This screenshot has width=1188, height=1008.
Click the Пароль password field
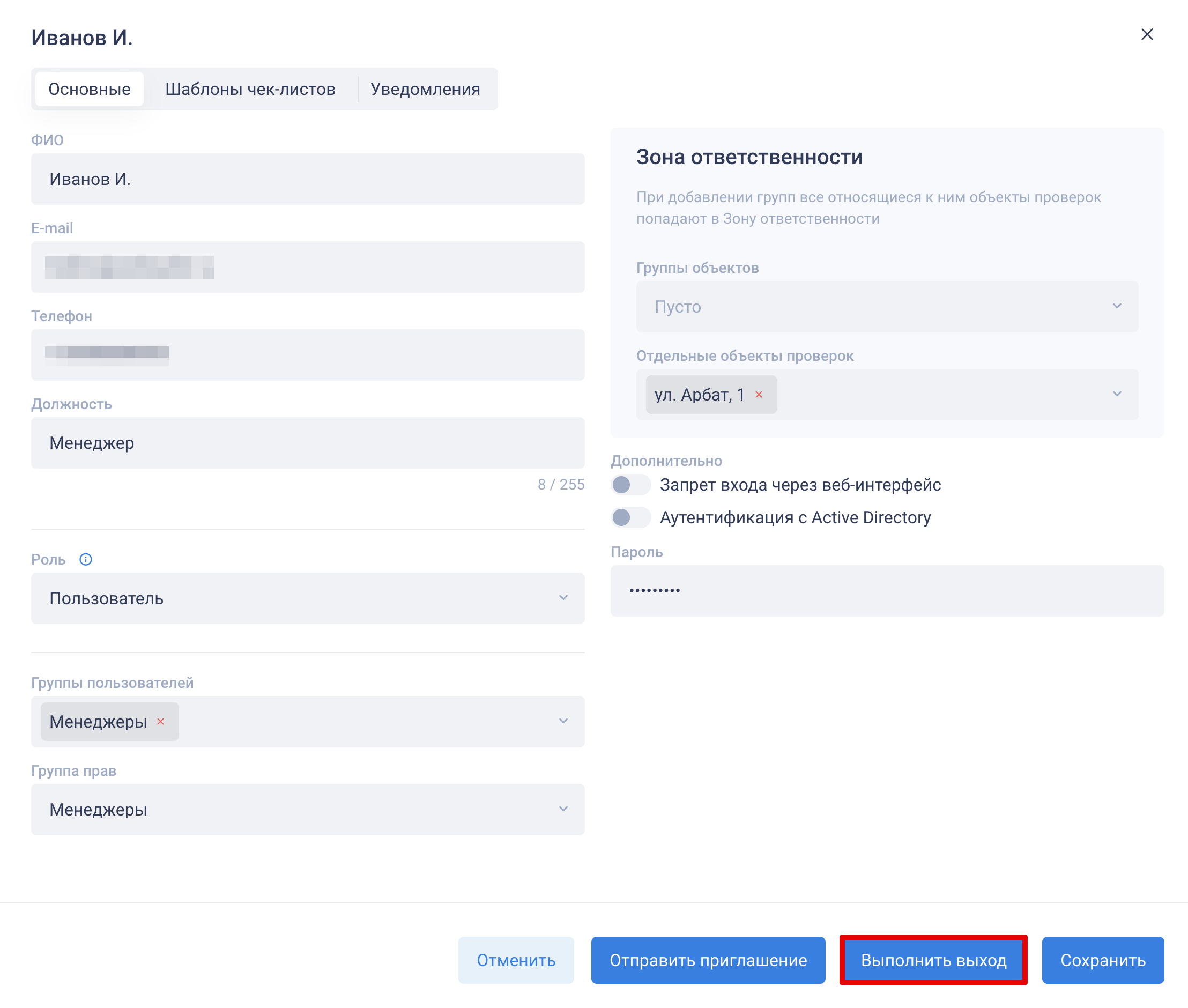coord(887,590)
